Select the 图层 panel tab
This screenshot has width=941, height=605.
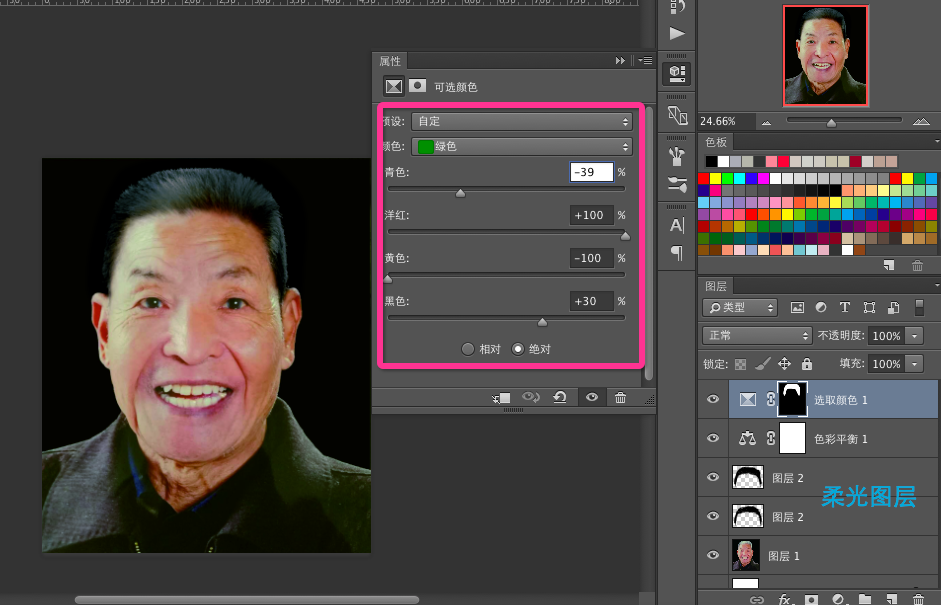pos(716,286)
